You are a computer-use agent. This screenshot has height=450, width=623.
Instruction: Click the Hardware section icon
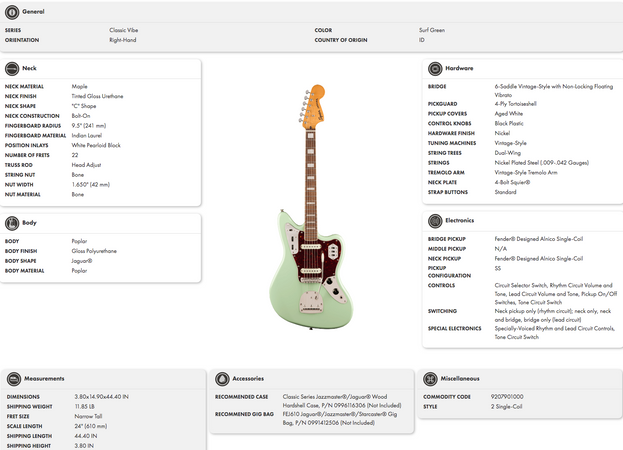pos(435,69)
